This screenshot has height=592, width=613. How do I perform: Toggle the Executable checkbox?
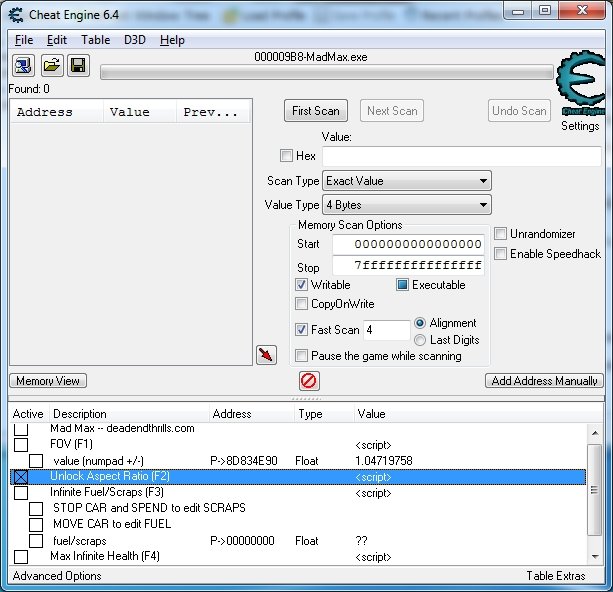tap(402, 285)
